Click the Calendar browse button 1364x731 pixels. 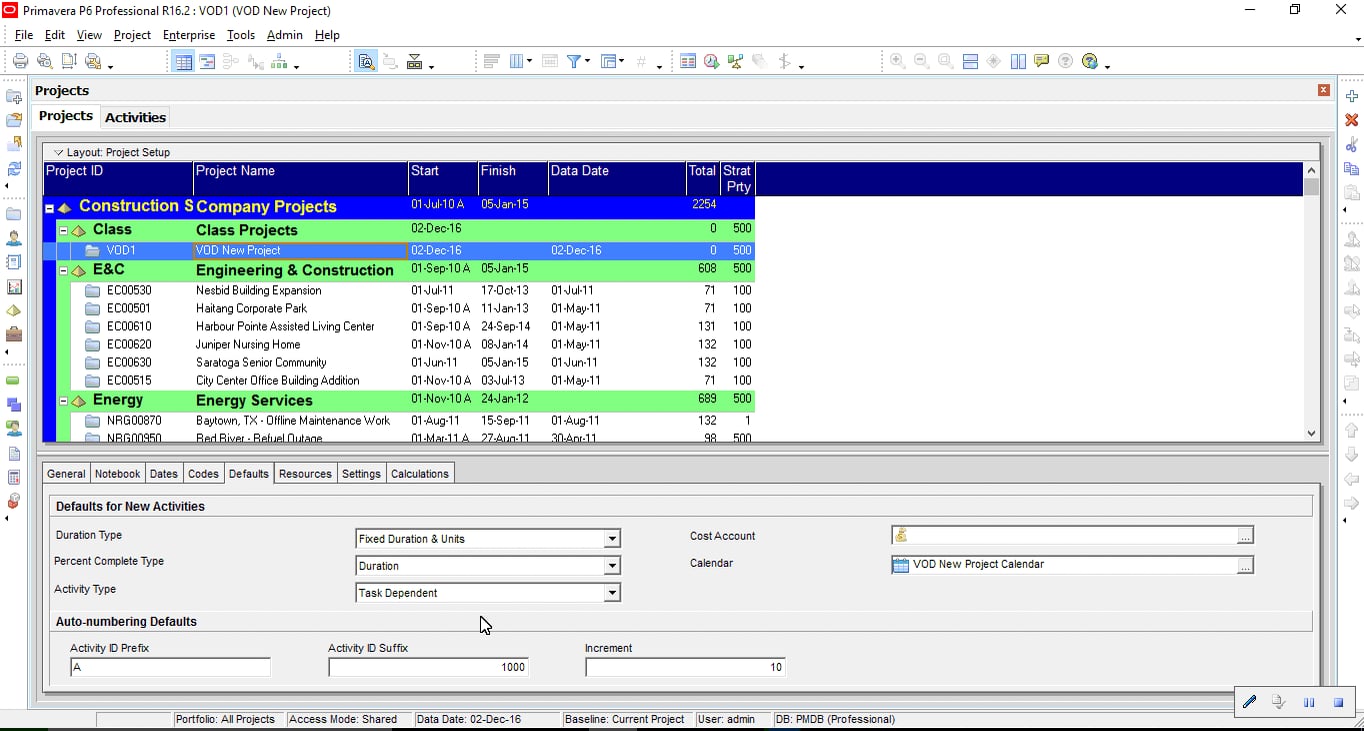(x=1245, y=565)
